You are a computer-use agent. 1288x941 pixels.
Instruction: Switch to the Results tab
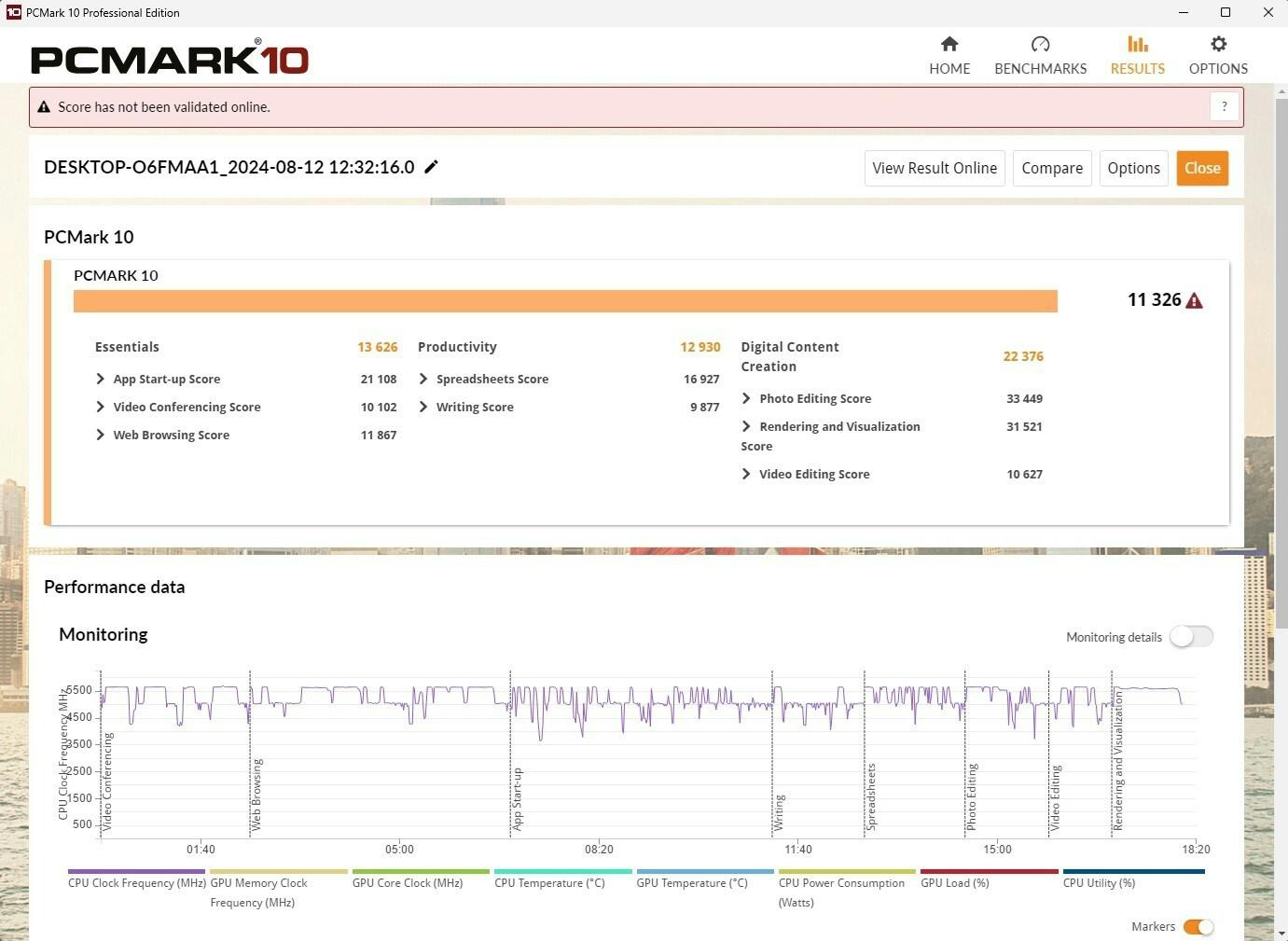point(1137,55)
